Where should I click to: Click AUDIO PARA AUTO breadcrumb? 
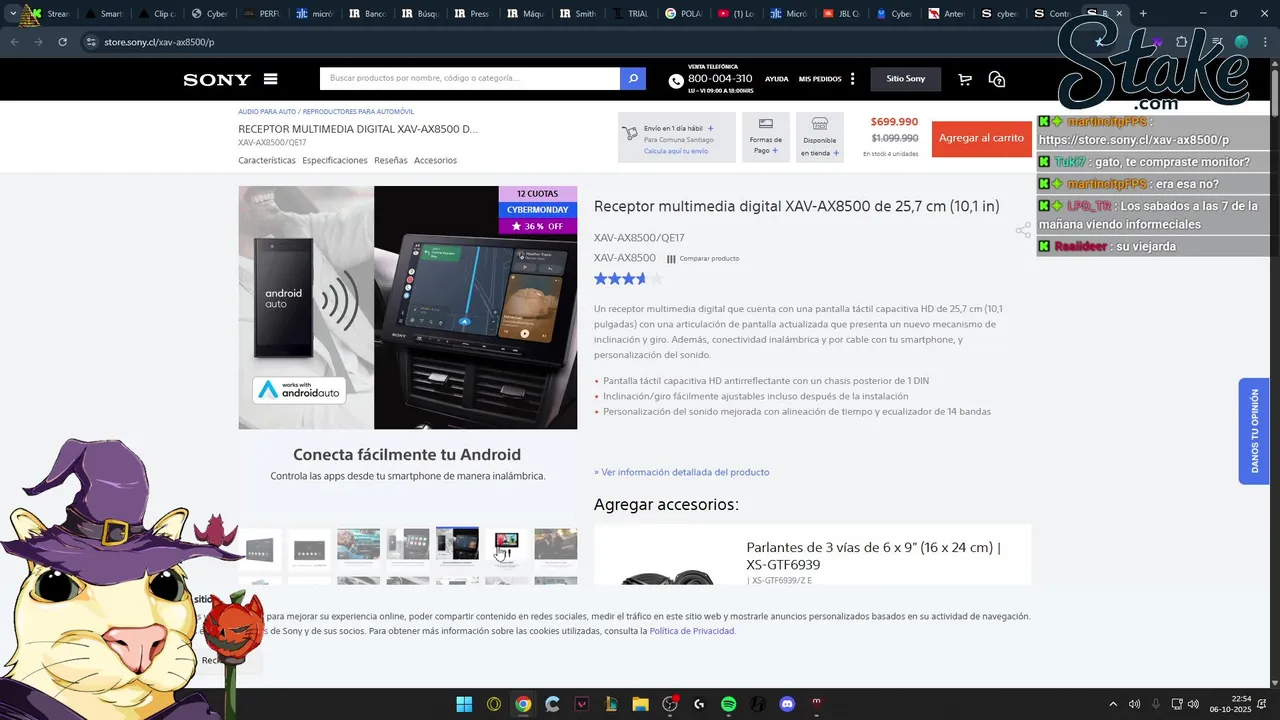point(267,112)
